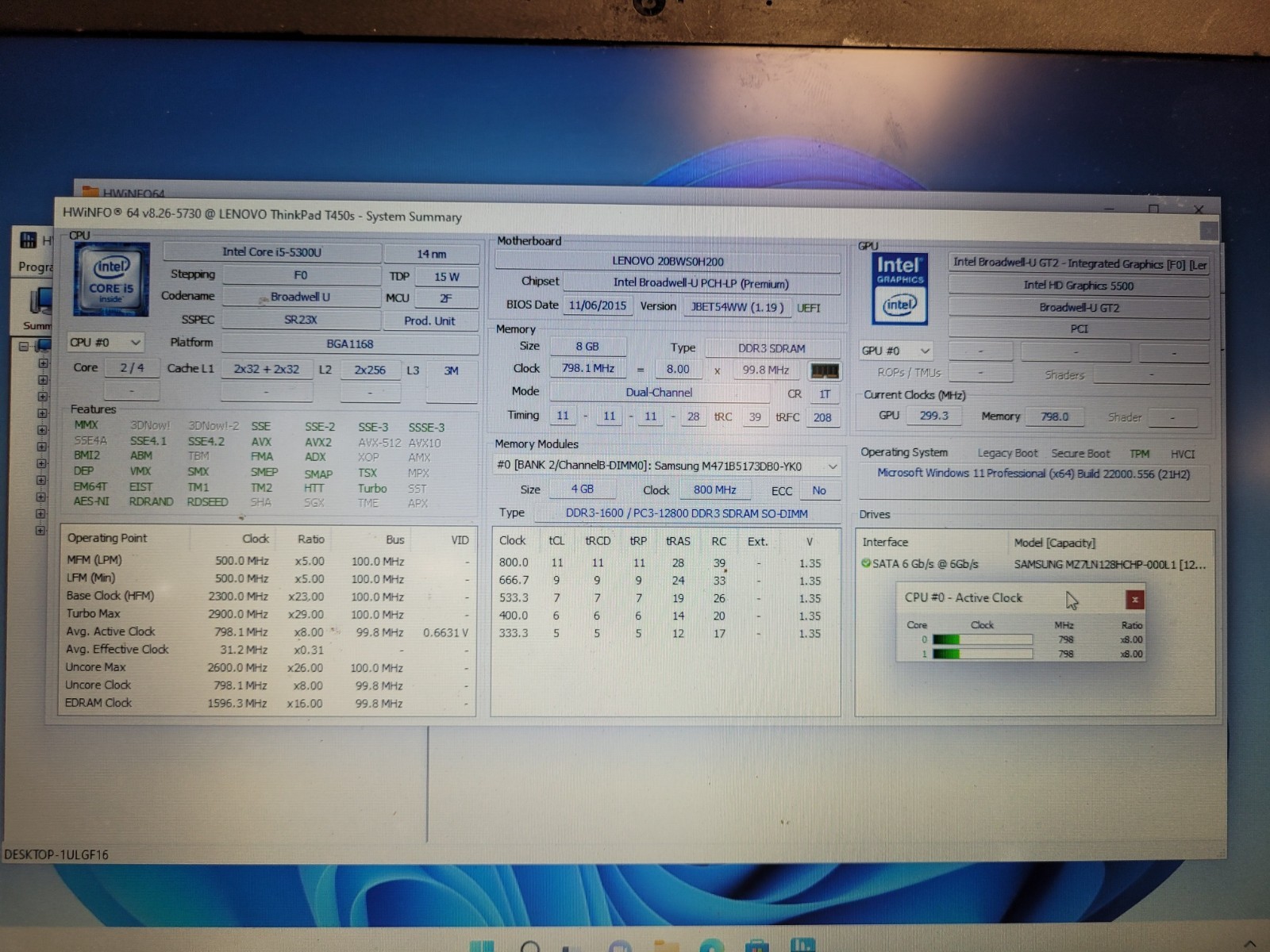Click the HVCI indicator label

pos(1183,454)
